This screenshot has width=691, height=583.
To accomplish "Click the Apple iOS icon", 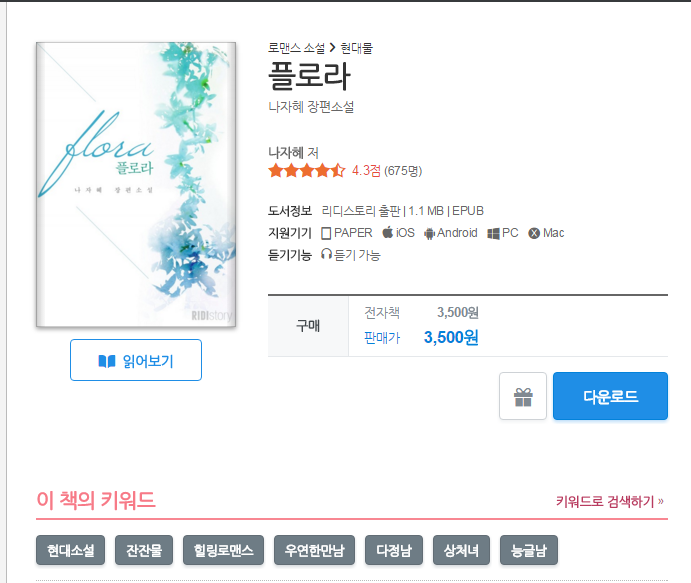I will coord(387,232).
